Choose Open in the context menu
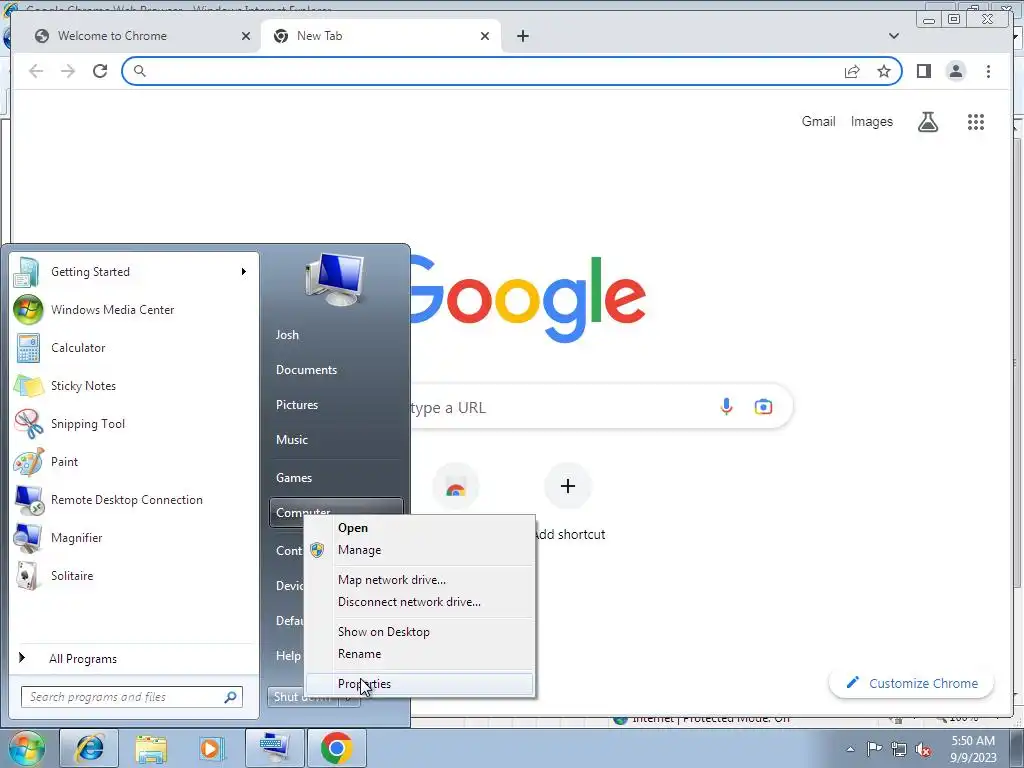The height and width of the screenshot is (768, 1024). click(420, 528)
